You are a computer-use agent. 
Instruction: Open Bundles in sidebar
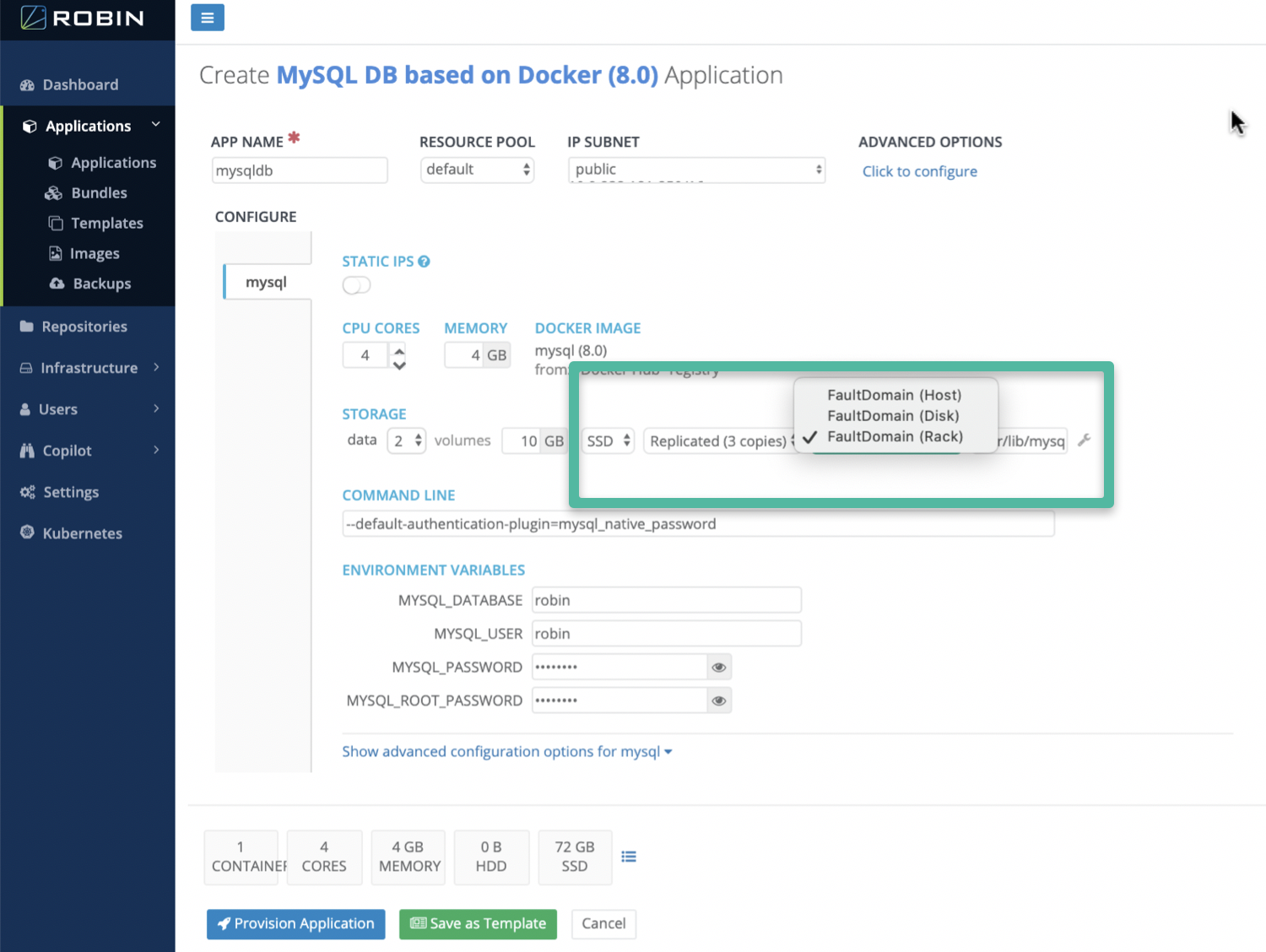(x=99, y=193)
